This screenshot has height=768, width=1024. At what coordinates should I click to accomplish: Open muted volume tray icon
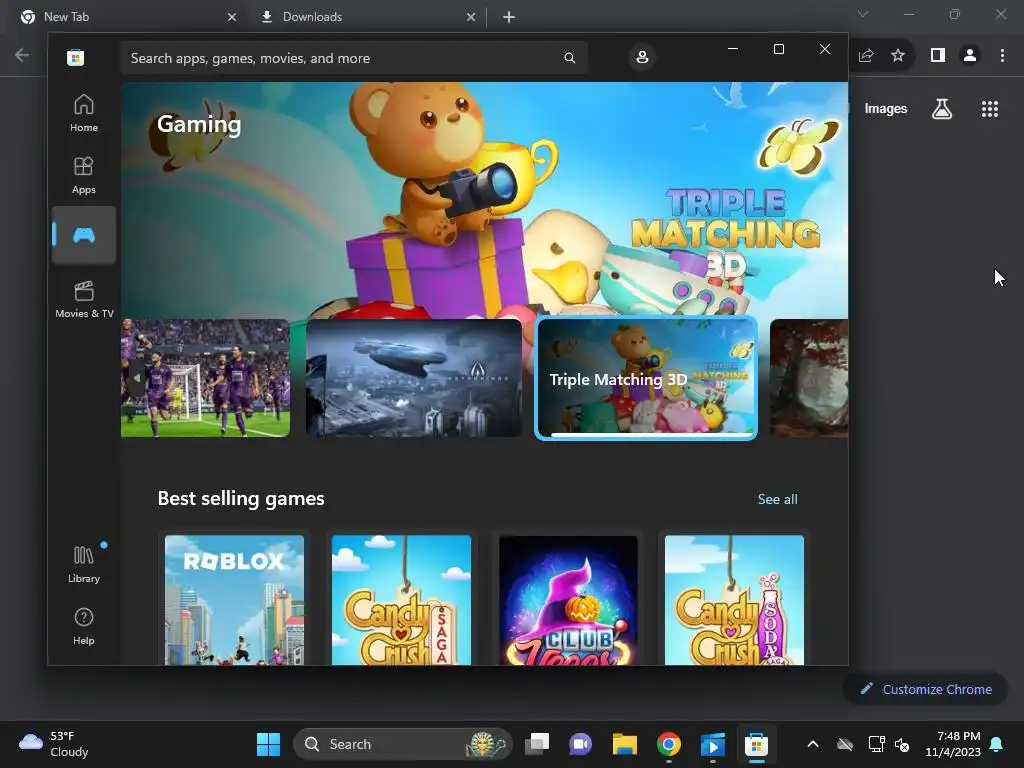[902, 744]
